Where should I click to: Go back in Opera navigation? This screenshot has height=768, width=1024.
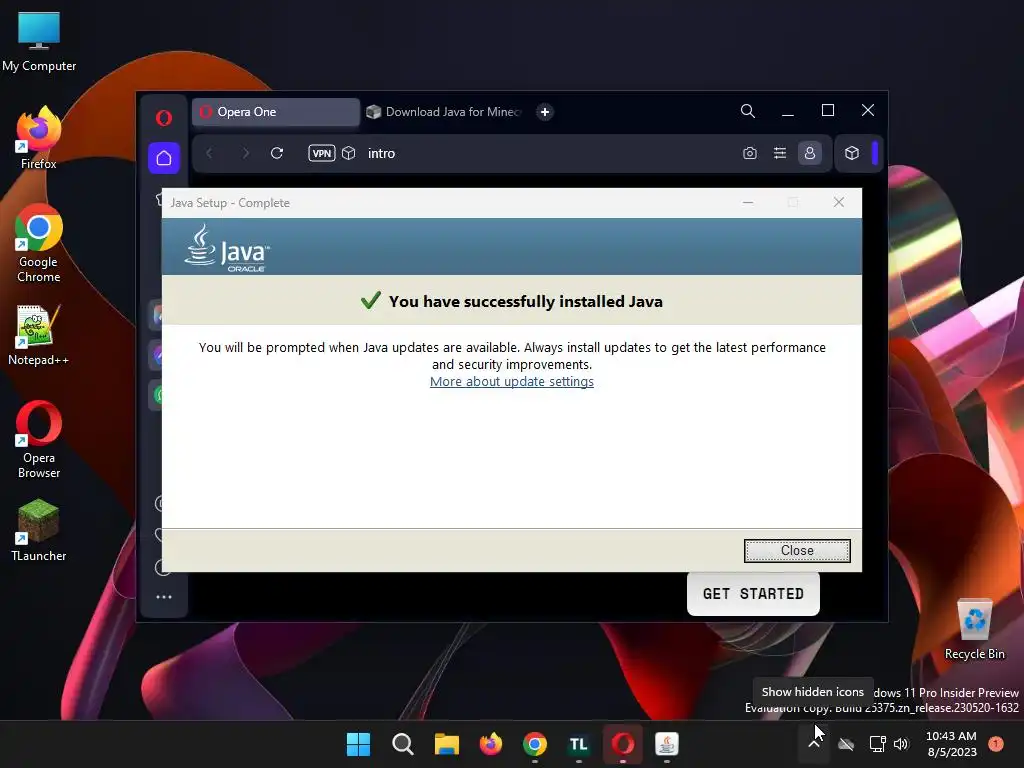click(210, 153)
